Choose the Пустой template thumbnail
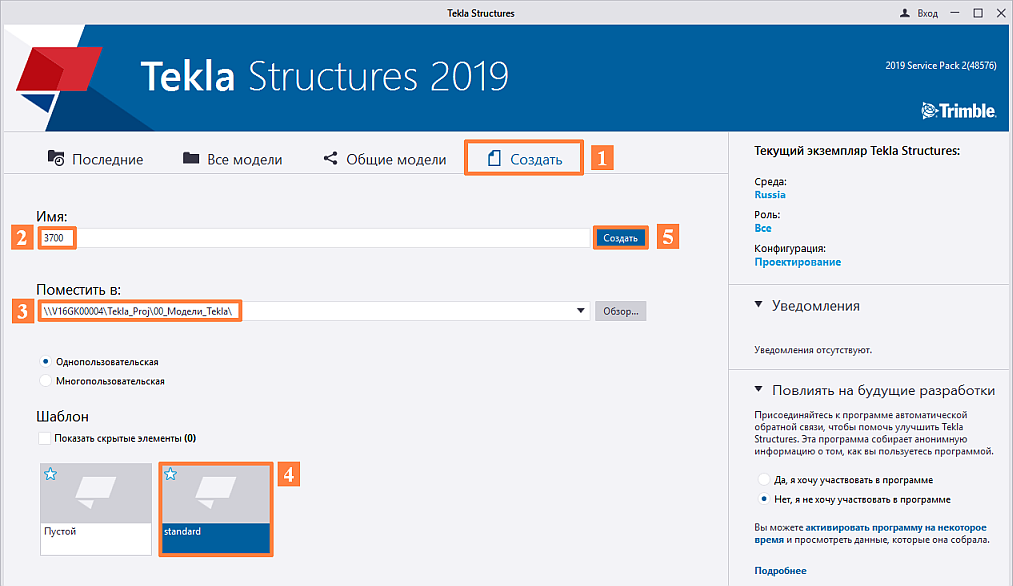The image size is (1013, 586). click(x=96, y=509)
